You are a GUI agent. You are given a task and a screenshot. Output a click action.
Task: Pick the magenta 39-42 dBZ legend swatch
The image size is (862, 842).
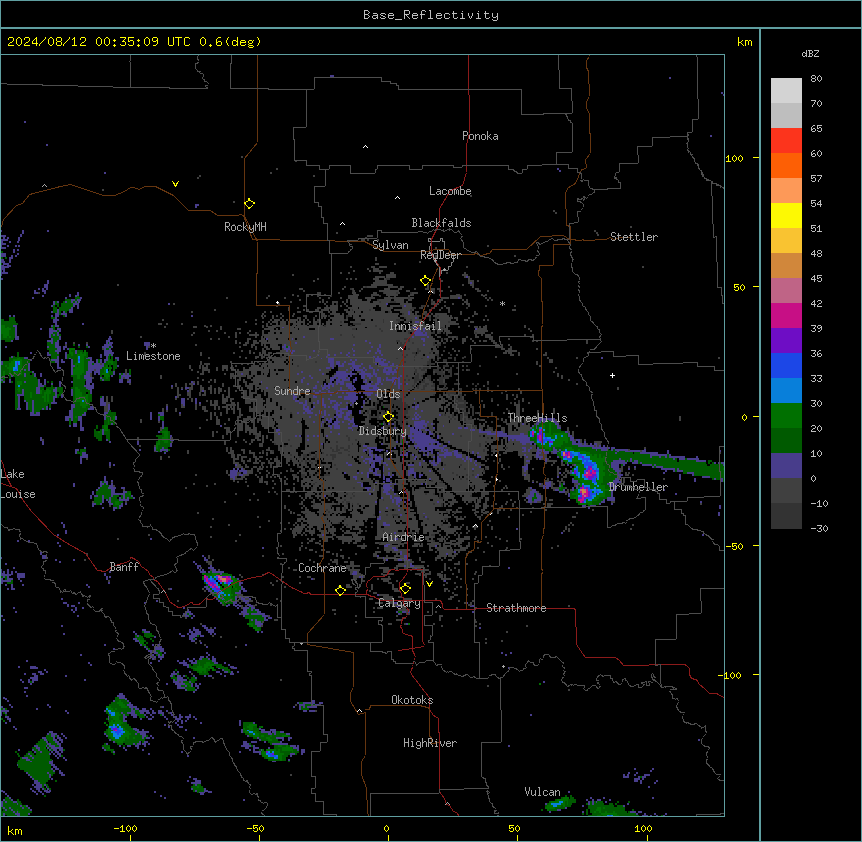[786, 315]
